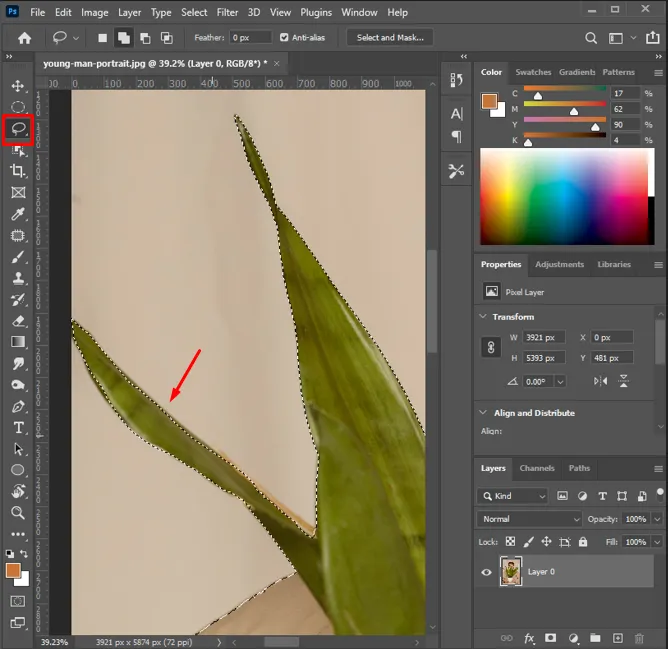Delete layer using the trash icon
The width and height of the screenshot is (668, 649).
tap(639, 638)
